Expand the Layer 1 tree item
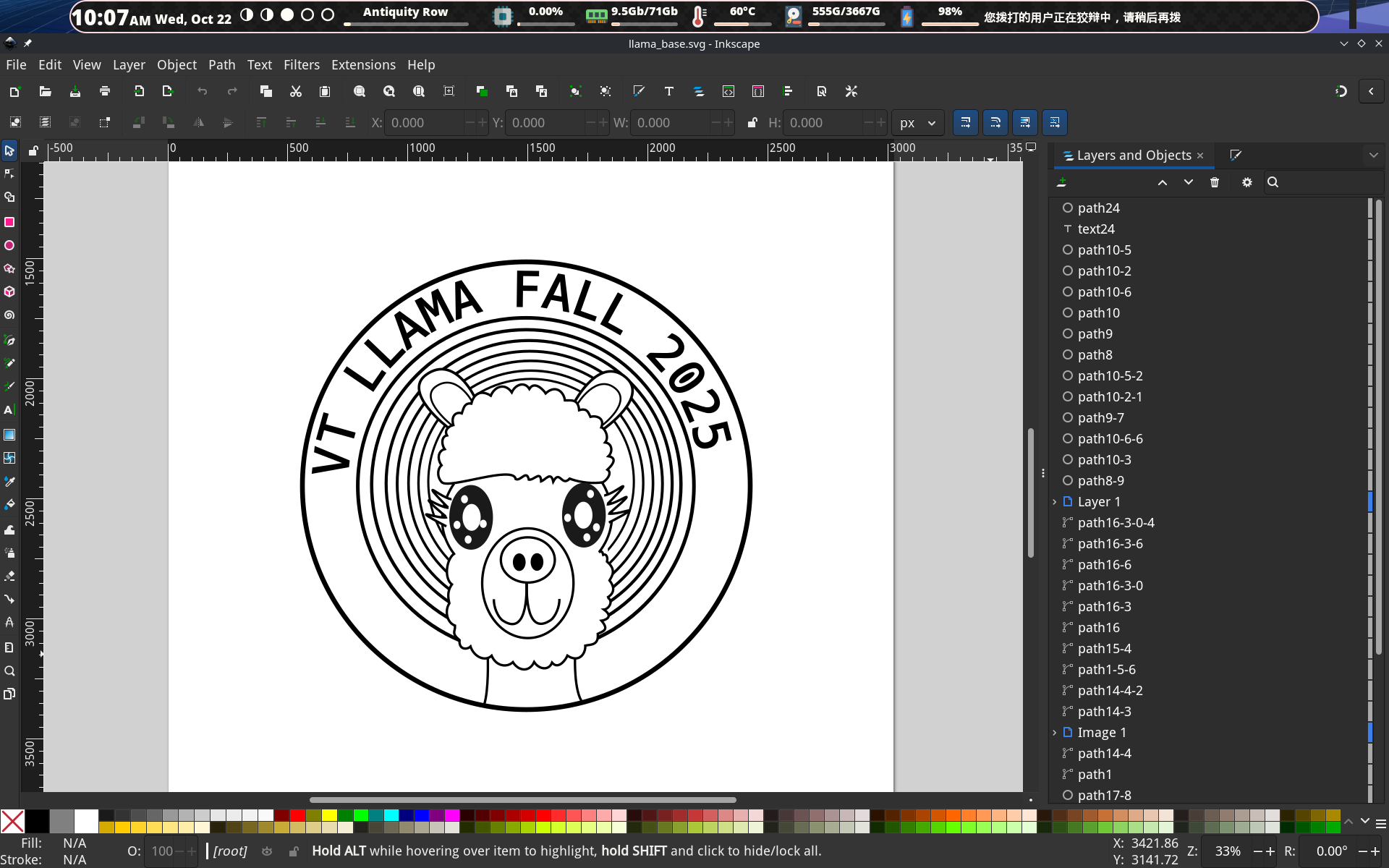 point(1055,502)
